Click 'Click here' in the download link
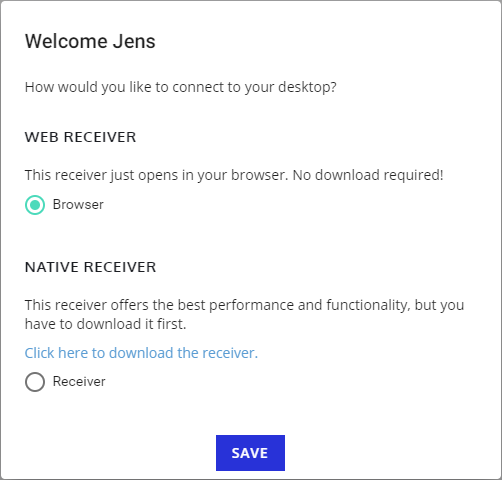The height and width of the screenshot is (480, 502). [56, 353]
